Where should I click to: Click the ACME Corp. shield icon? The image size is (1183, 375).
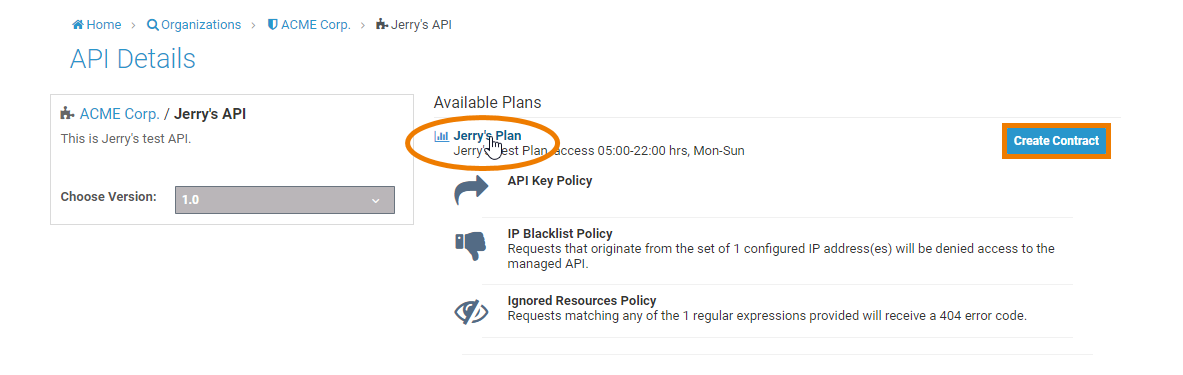[273, 25]
